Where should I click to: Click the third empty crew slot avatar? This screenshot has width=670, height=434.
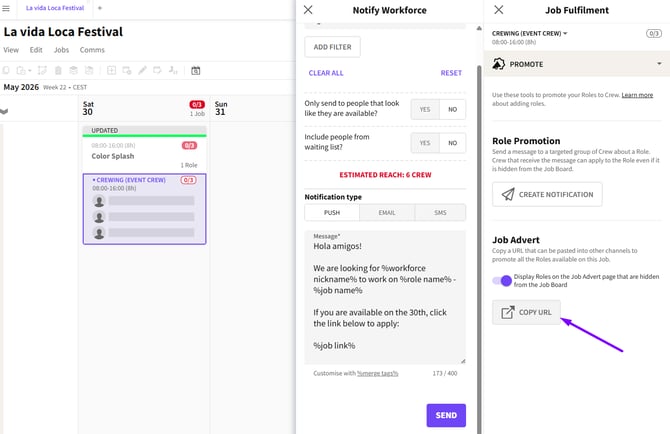[99, 233]
